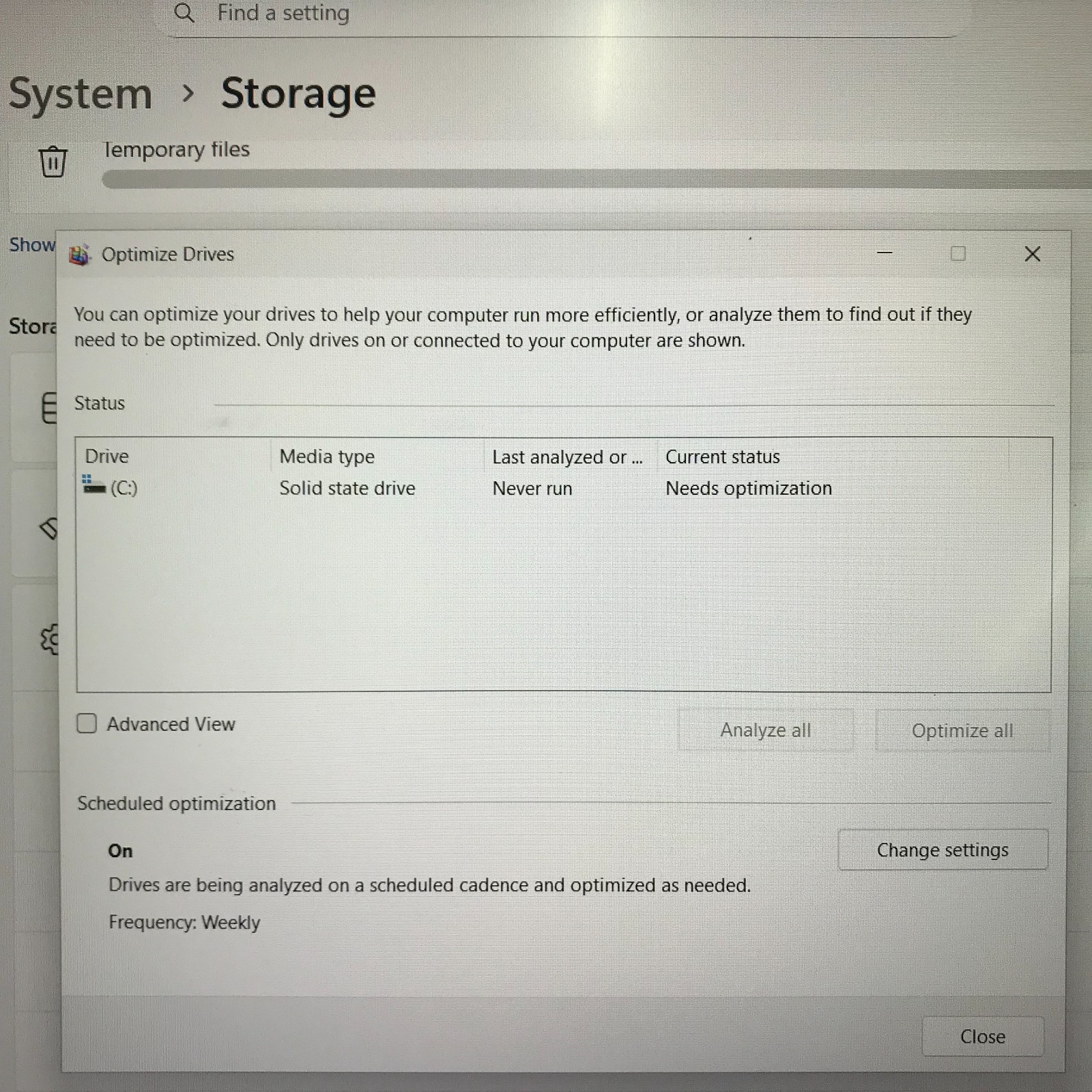
Task: Click the Show more link behind the dialog
Action: coord(32,244)
